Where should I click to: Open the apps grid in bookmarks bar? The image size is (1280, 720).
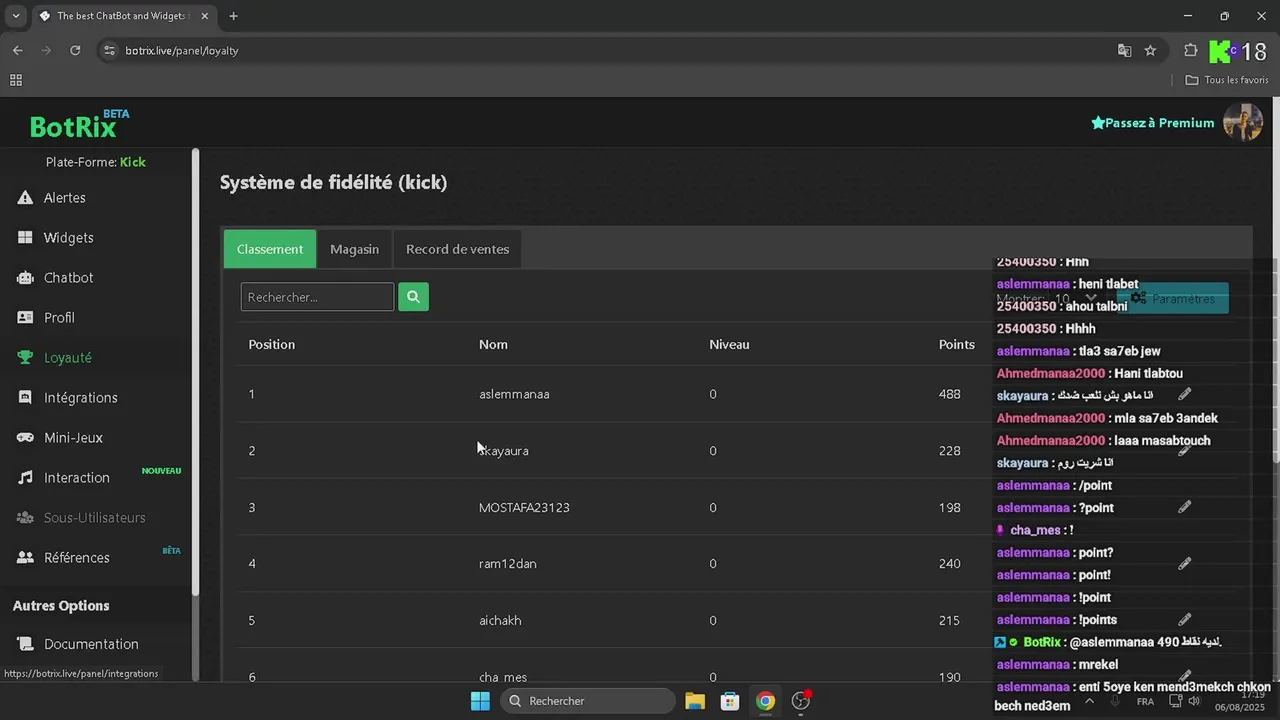point(16,80)
